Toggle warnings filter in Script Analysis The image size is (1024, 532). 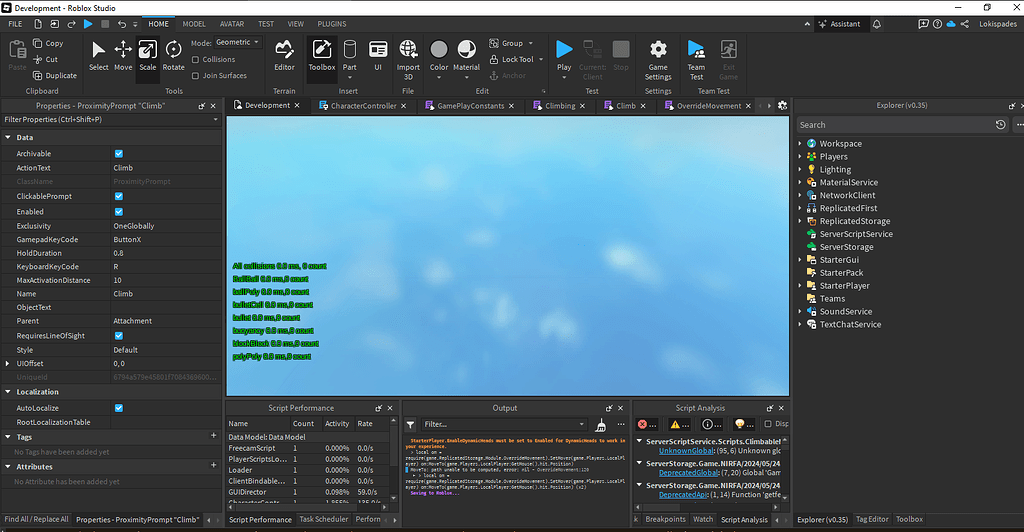coord(679,424)
